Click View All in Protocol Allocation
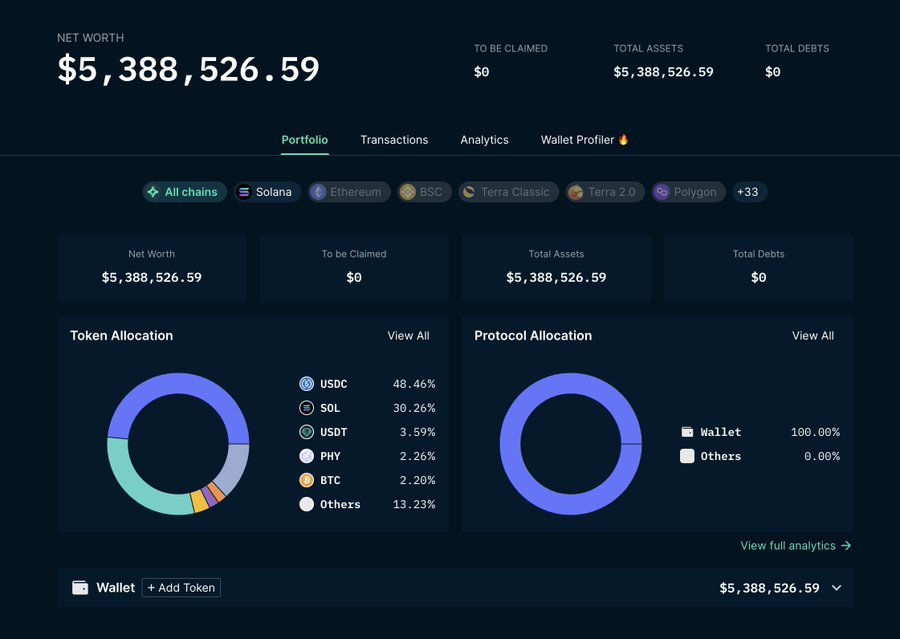The width and height of the screenshot is (900, 639). tap(813, 335)
